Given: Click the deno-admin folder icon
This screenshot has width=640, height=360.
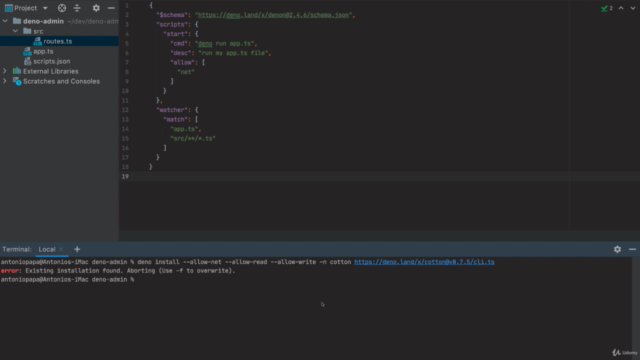Looking at the screenshot, I should [17, 21].
